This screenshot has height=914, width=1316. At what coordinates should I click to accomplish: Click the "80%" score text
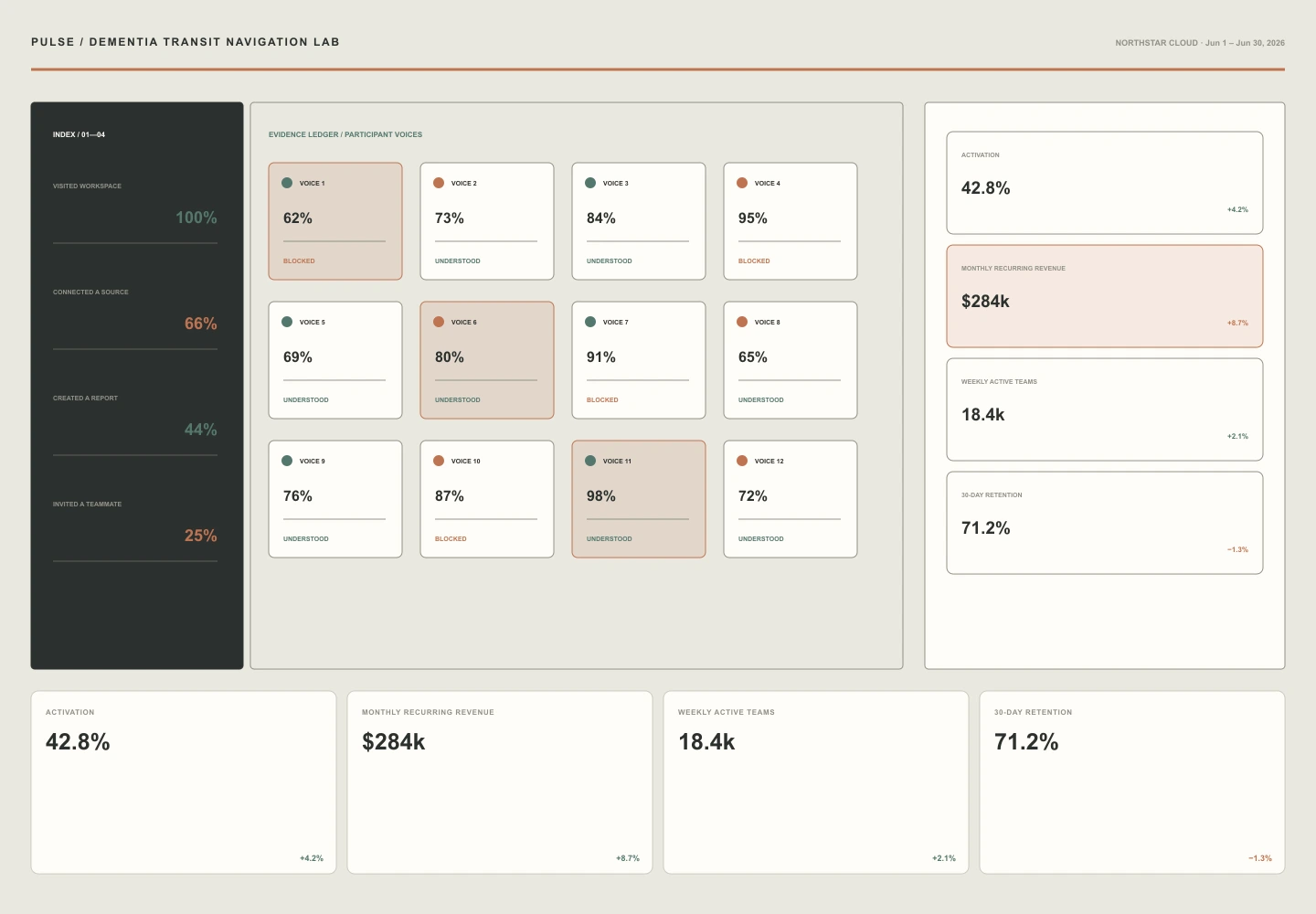point(450,357)
